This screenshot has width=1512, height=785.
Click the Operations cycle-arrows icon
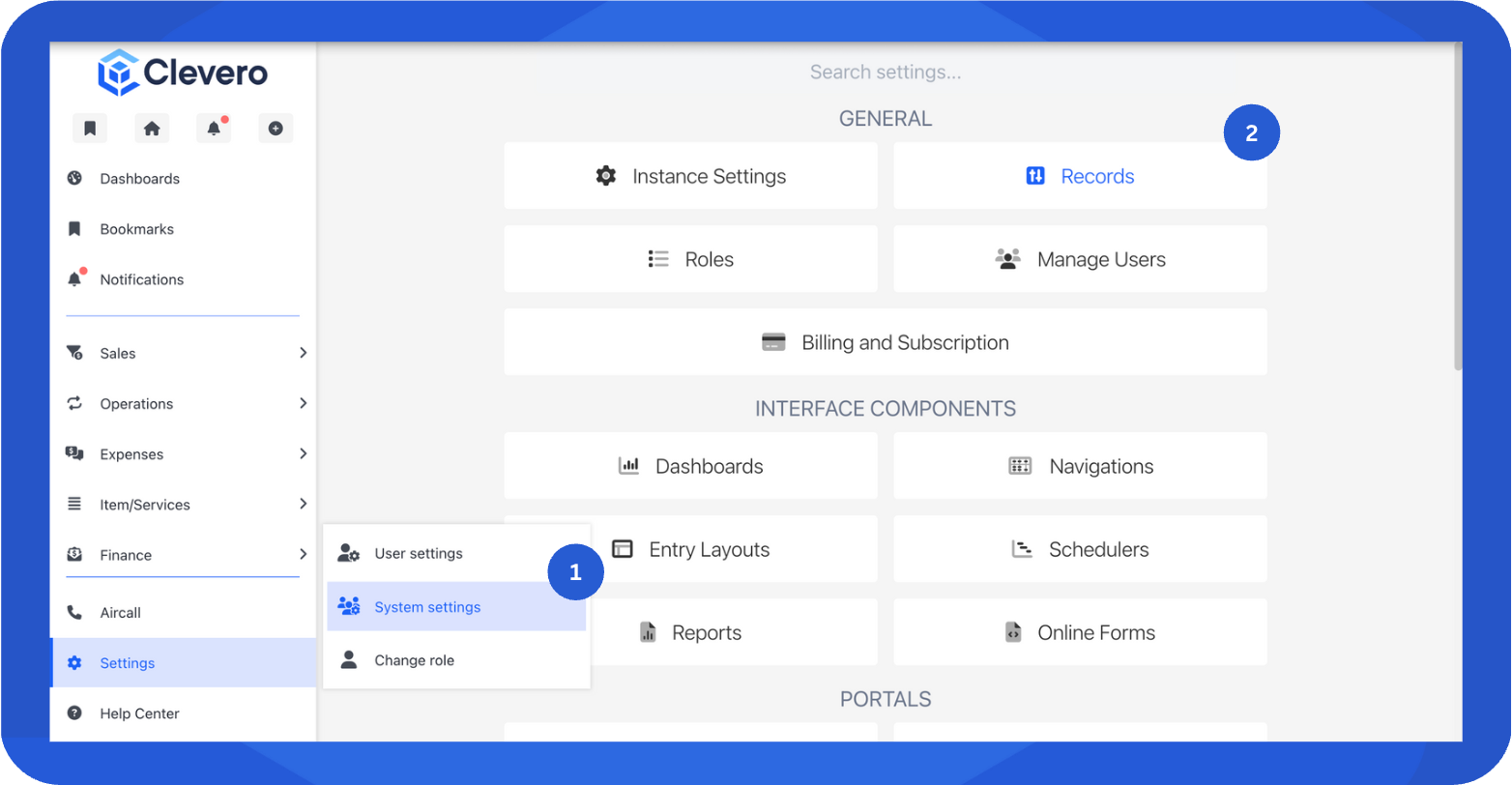pos(74,403)
